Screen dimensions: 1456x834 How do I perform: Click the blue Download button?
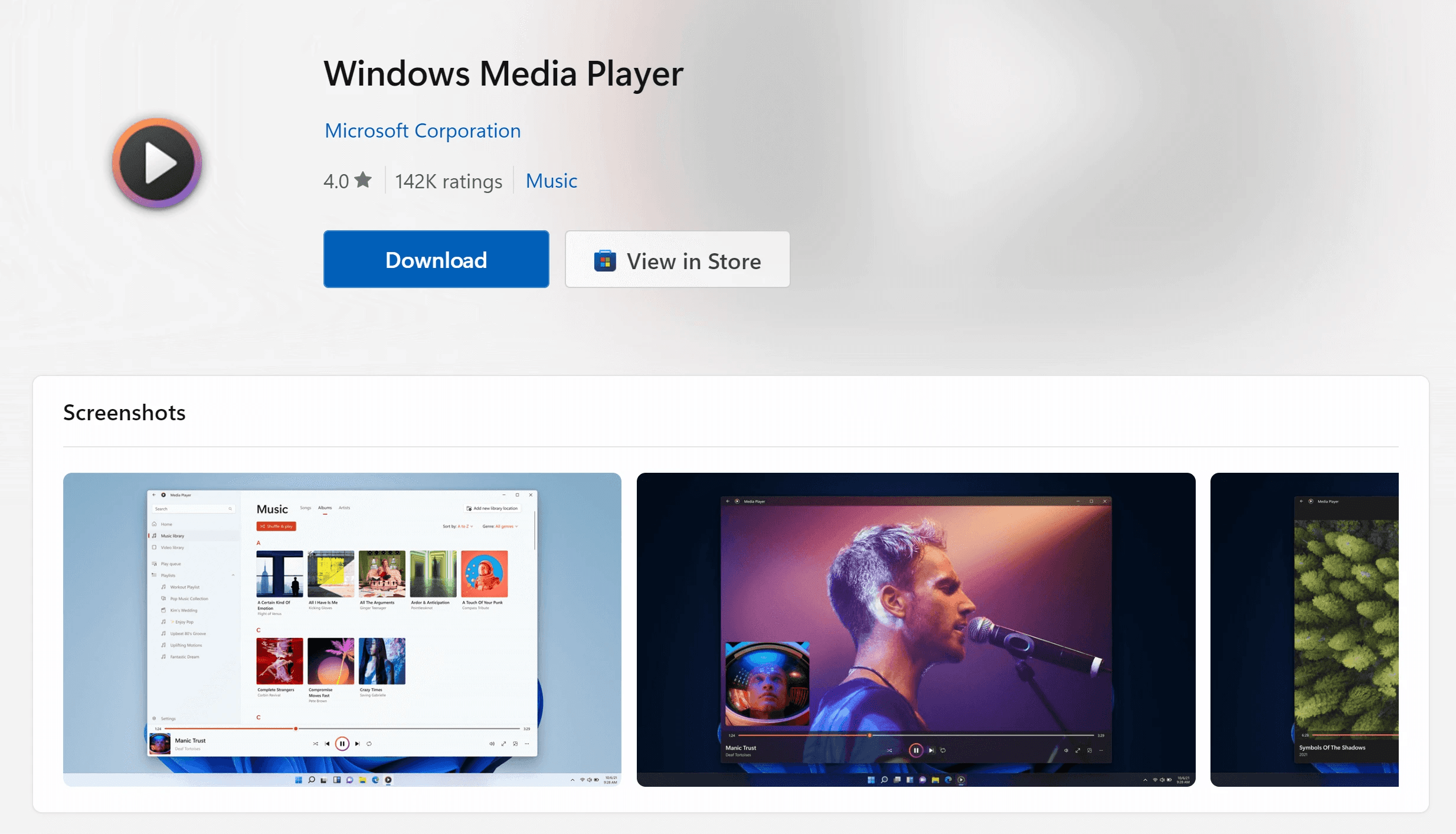pos(436,259)
